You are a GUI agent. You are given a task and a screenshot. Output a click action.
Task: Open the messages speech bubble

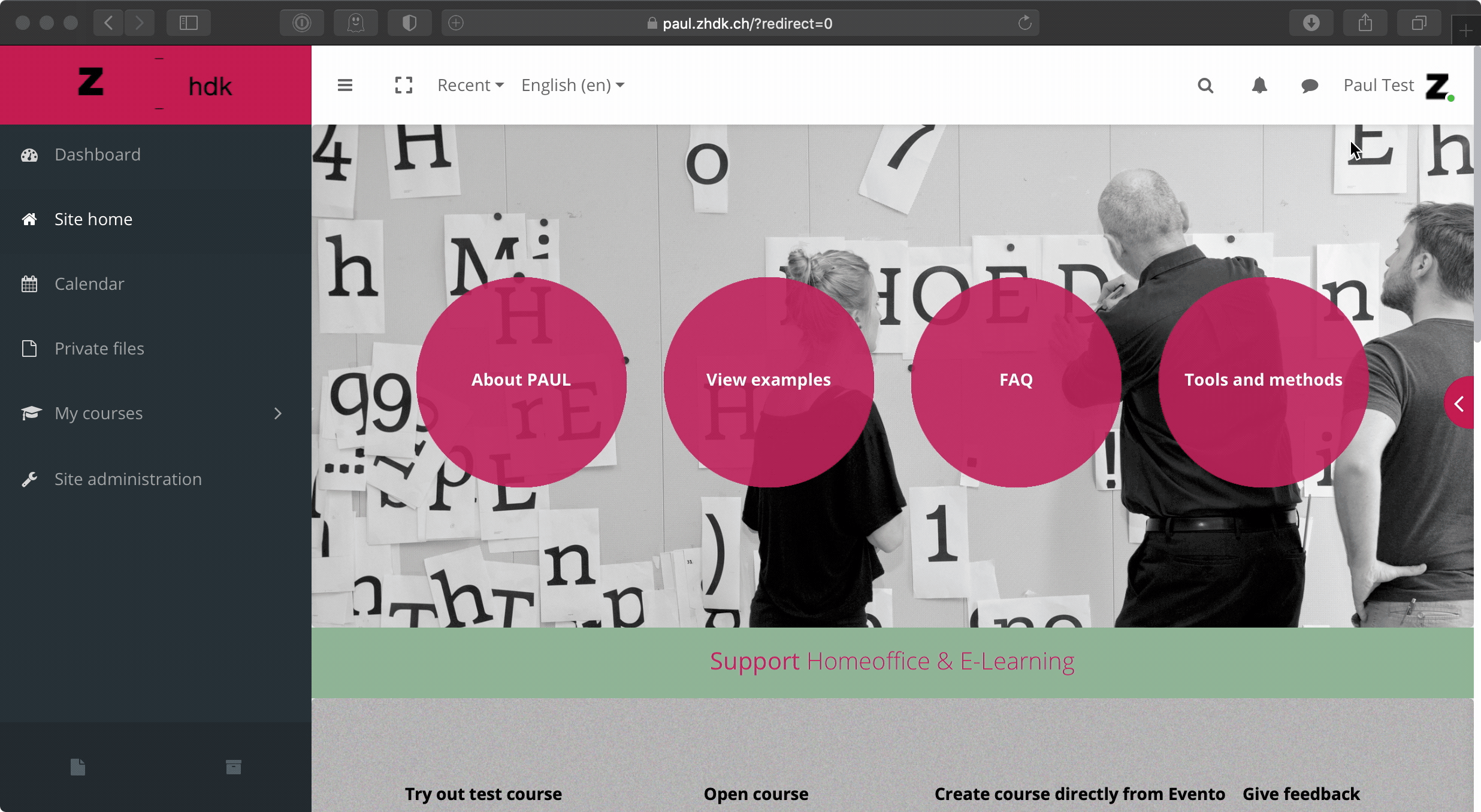[1310, 86]
